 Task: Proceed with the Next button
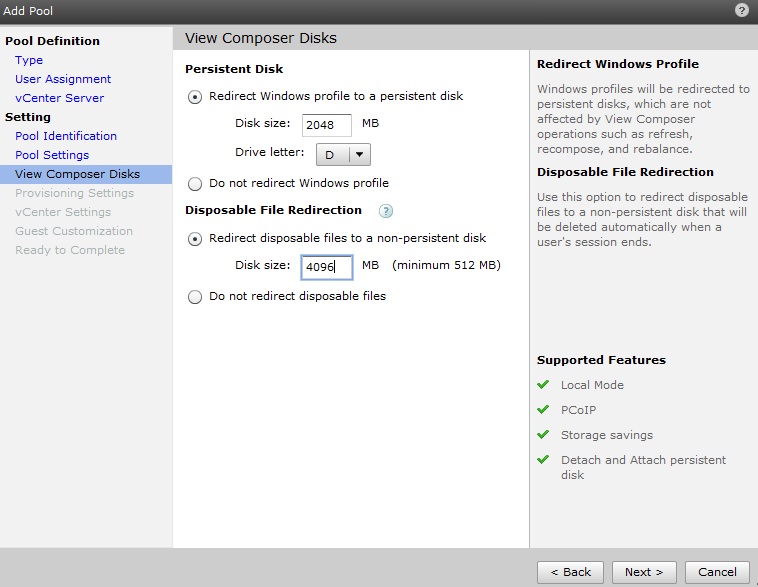tap(644, 572)
